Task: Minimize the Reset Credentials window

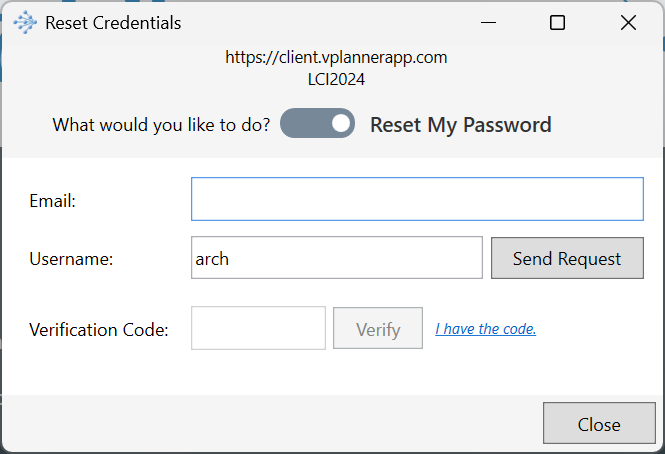Action: point(488,22)
